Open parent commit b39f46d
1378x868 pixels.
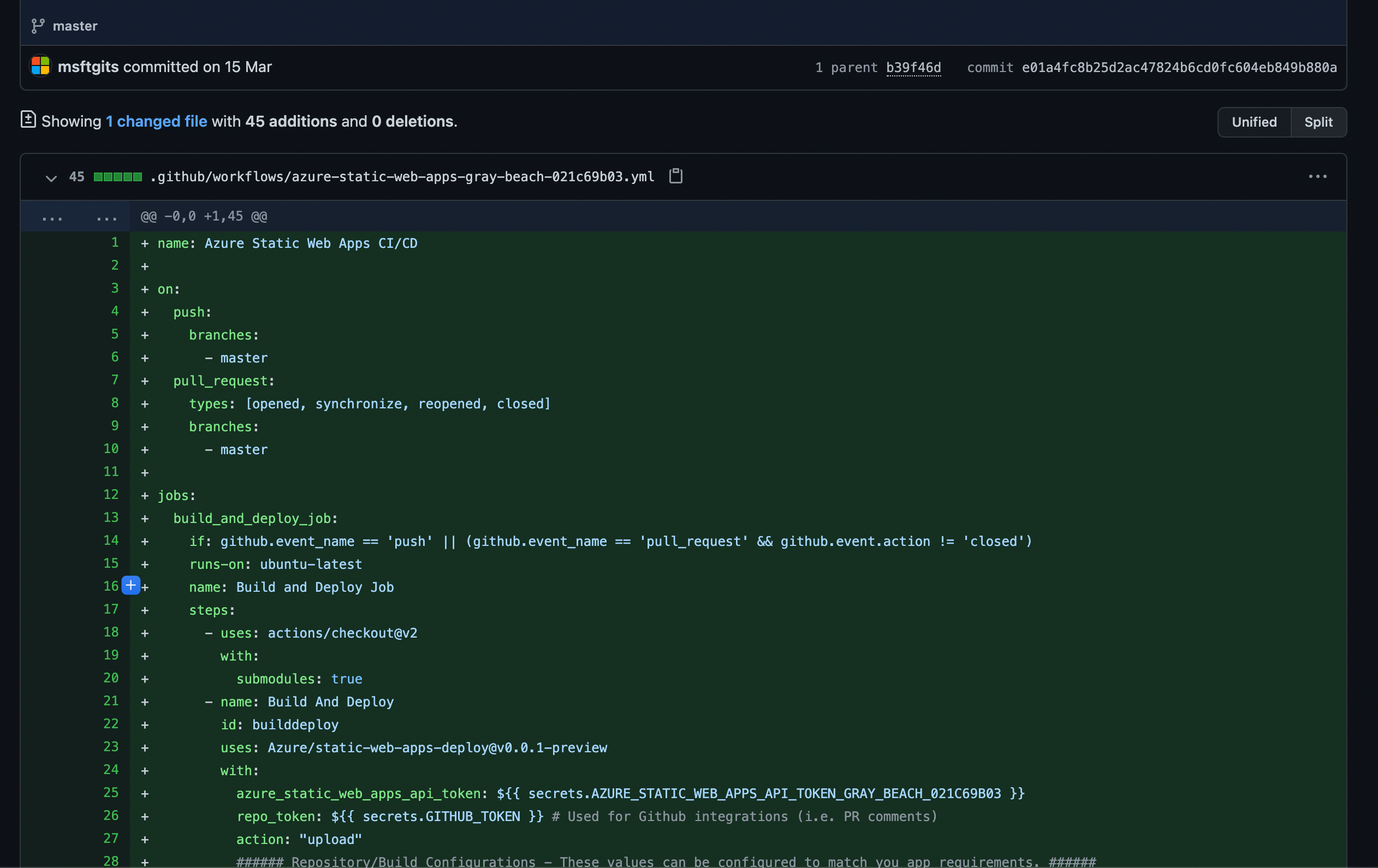[913, 67]
